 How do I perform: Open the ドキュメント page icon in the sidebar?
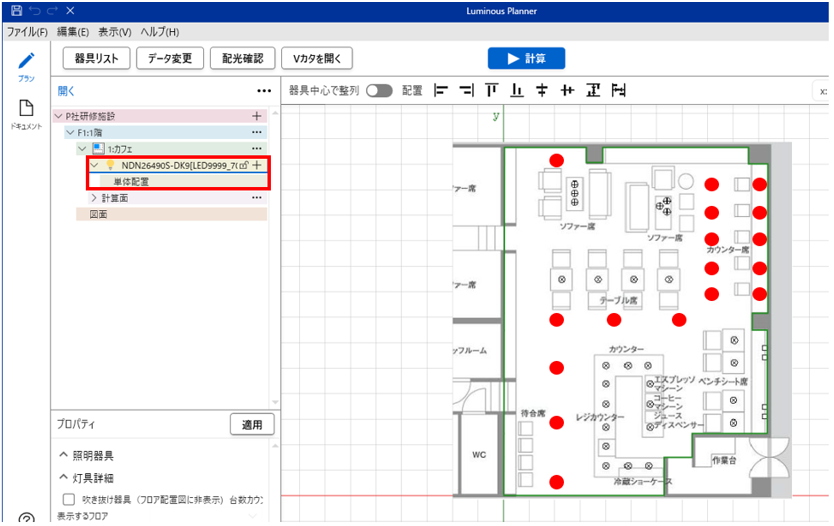[27, 109]
